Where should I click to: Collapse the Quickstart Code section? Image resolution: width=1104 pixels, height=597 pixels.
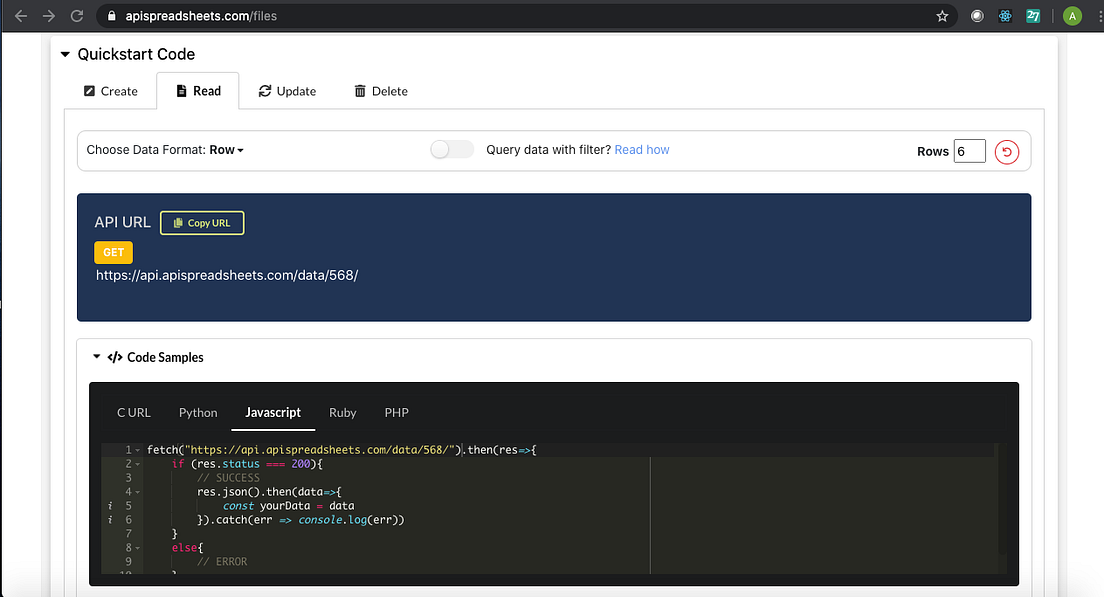(x=65, y=54)
